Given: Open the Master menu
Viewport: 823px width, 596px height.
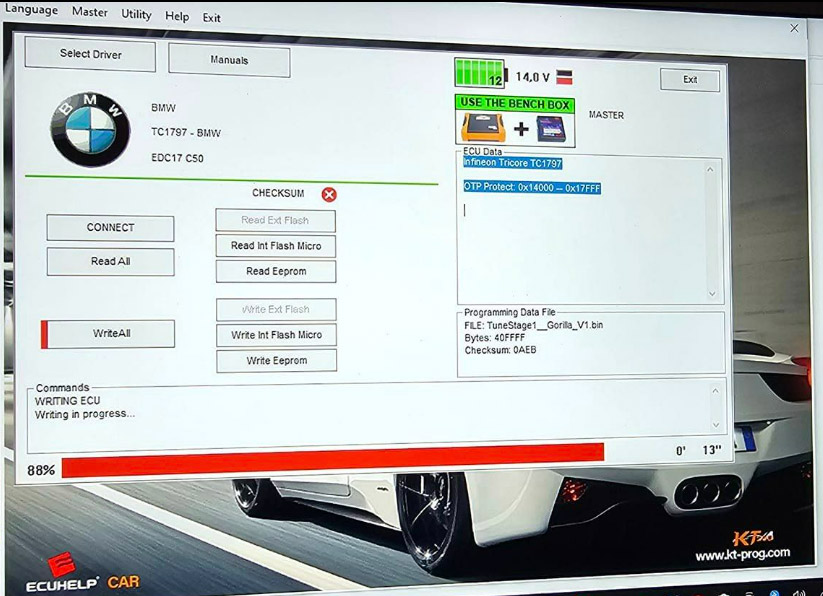Looking at the screenshot, I should pyautogui.click(x=90, y=12).
